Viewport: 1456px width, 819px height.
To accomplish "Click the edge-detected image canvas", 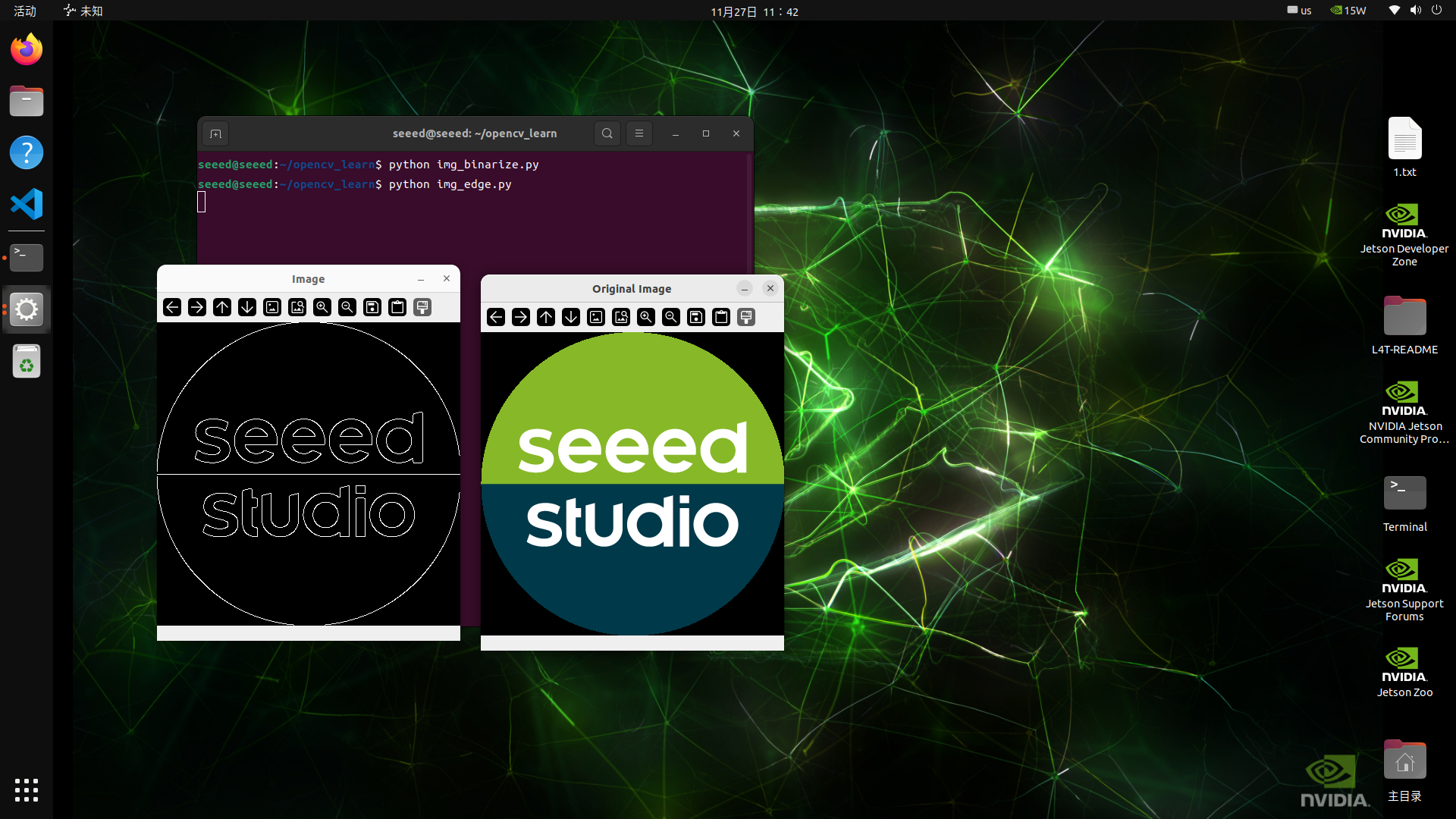I will [309, 474].
